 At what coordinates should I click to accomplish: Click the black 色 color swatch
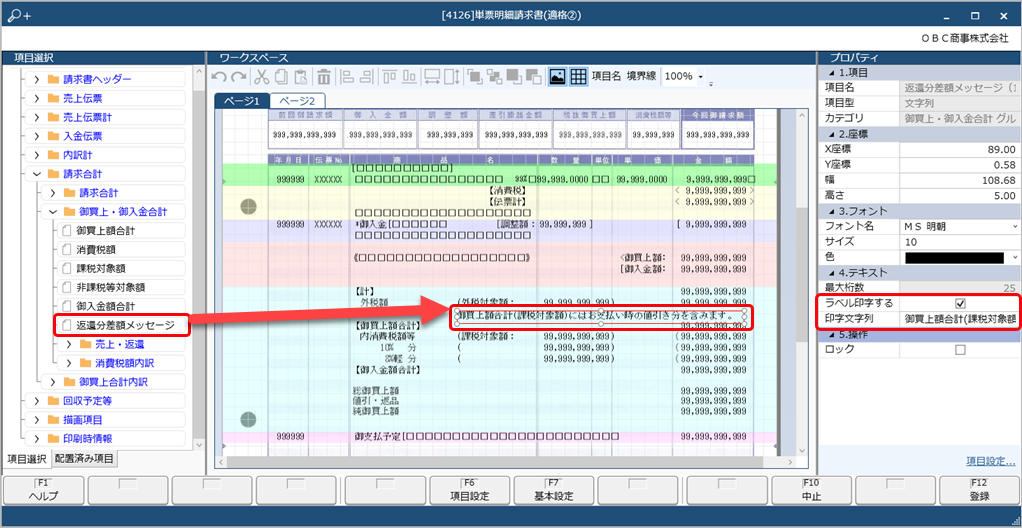point(955,257)
